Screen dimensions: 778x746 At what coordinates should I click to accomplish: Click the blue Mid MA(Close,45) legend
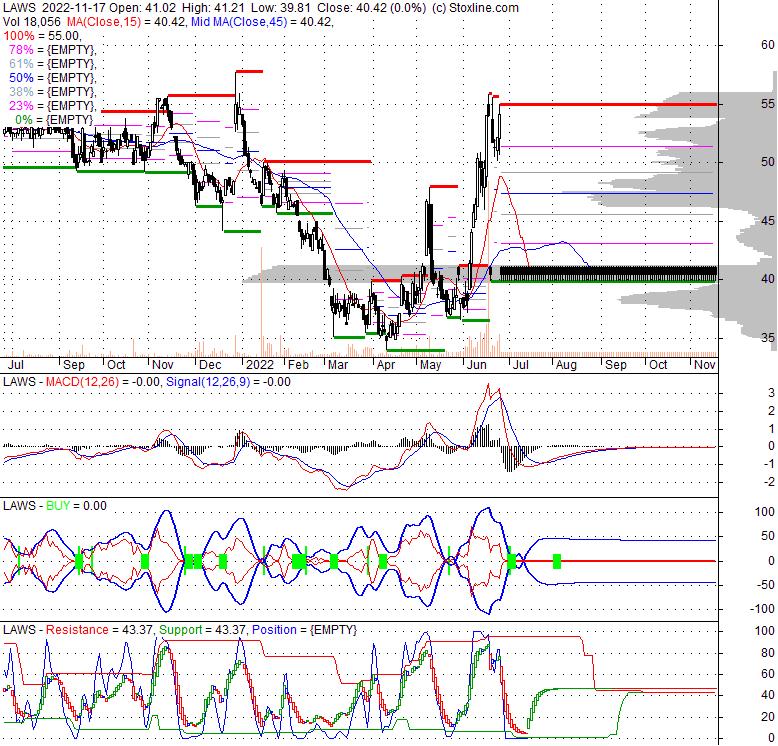(239, 22)
